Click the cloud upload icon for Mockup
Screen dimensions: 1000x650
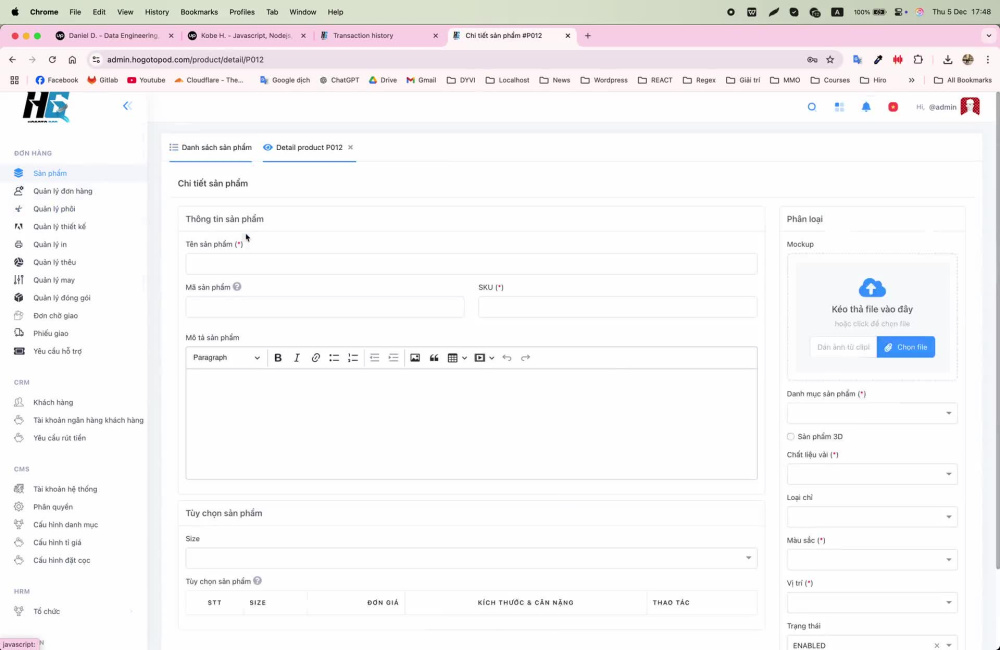coord(872,288)
